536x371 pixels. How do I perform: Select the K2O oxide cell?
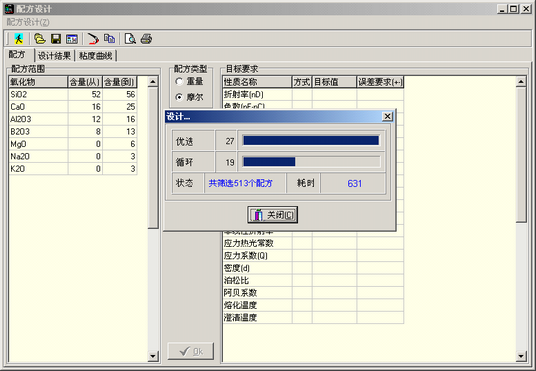pos(38,169)
